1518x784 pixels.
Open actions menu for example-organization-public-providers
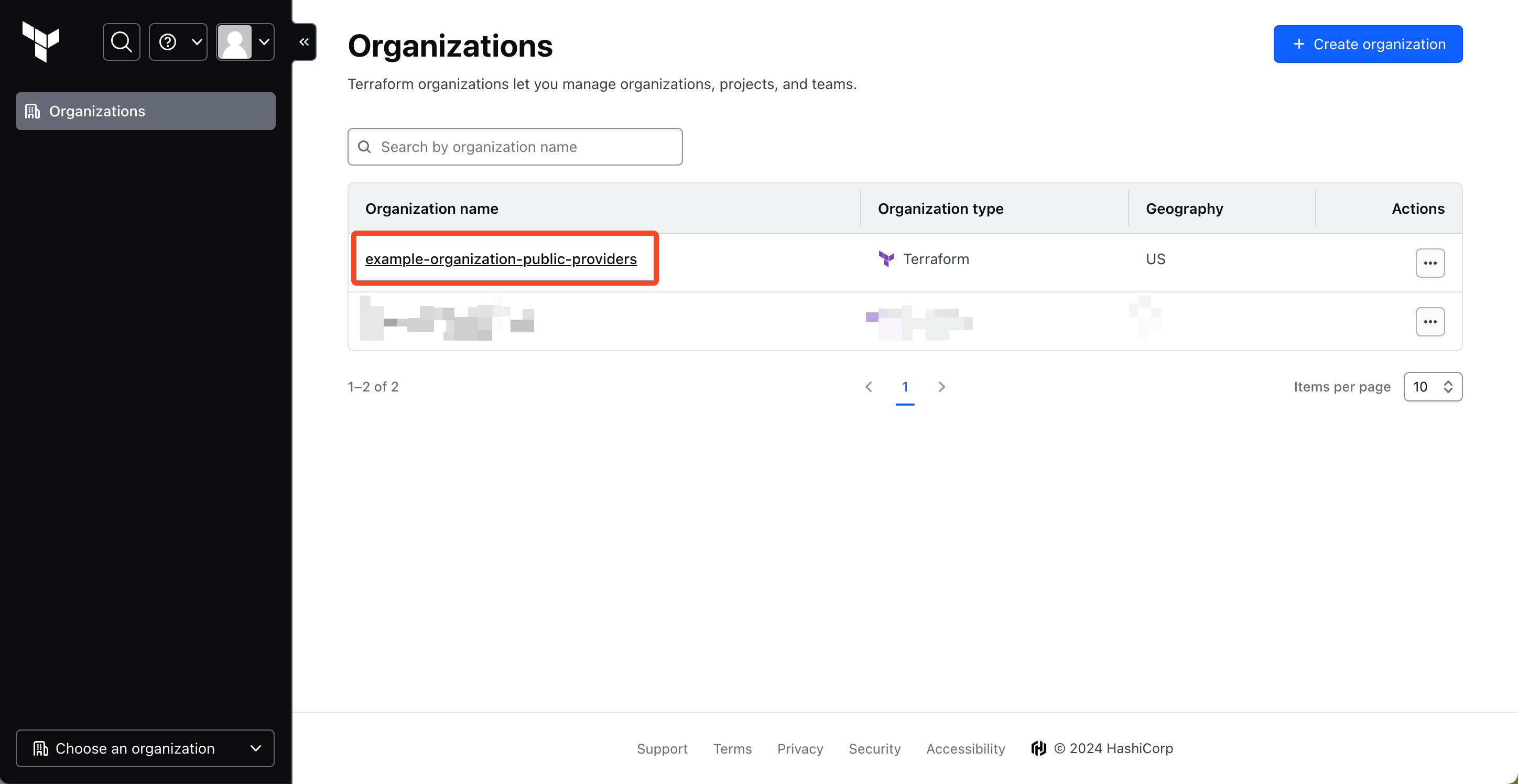(x=1429, y=263)
